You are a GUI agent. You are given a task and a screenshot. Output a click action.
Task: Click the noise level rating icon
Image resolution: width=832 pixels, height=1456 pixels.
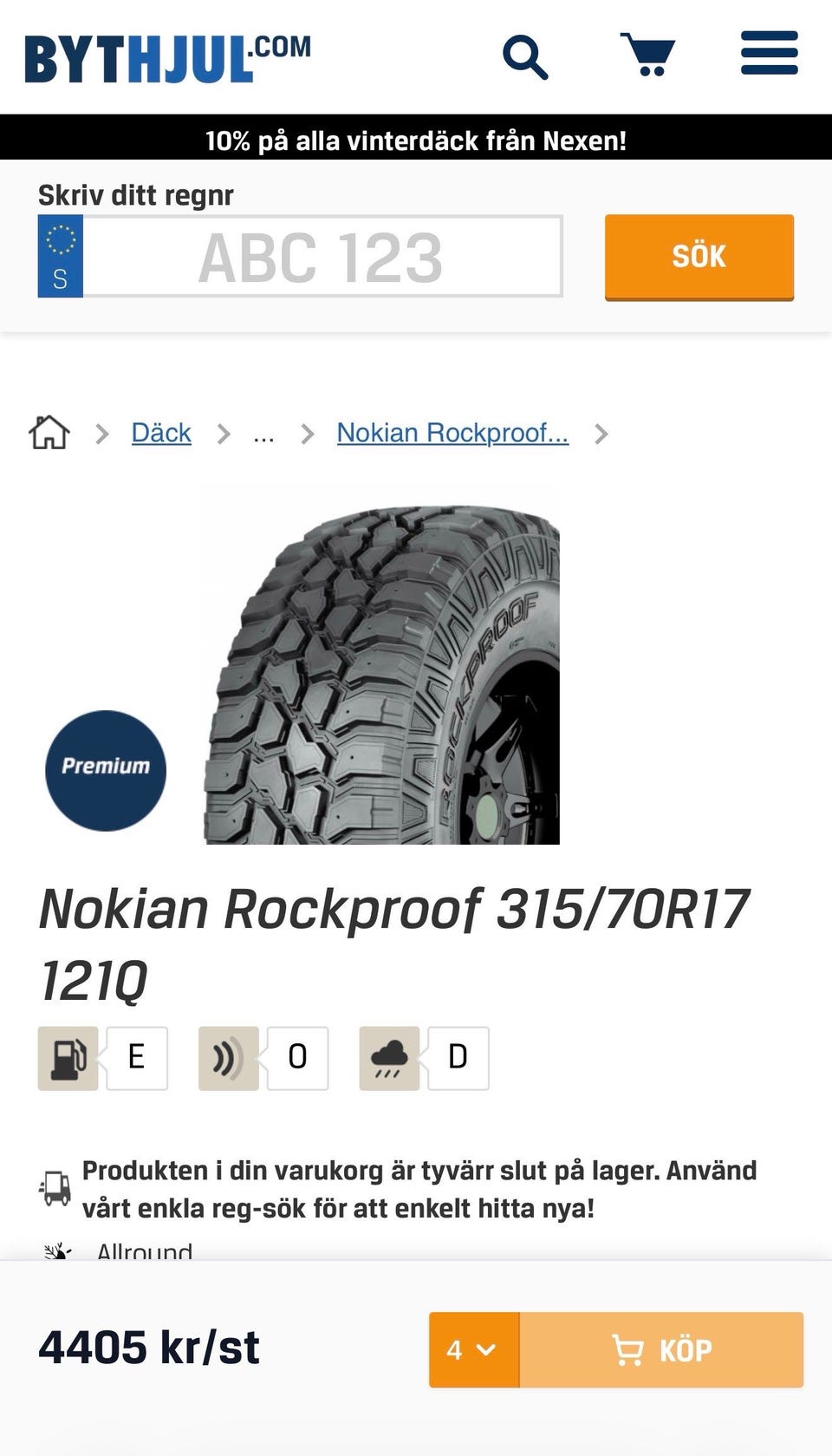[x=229, y=1058]
